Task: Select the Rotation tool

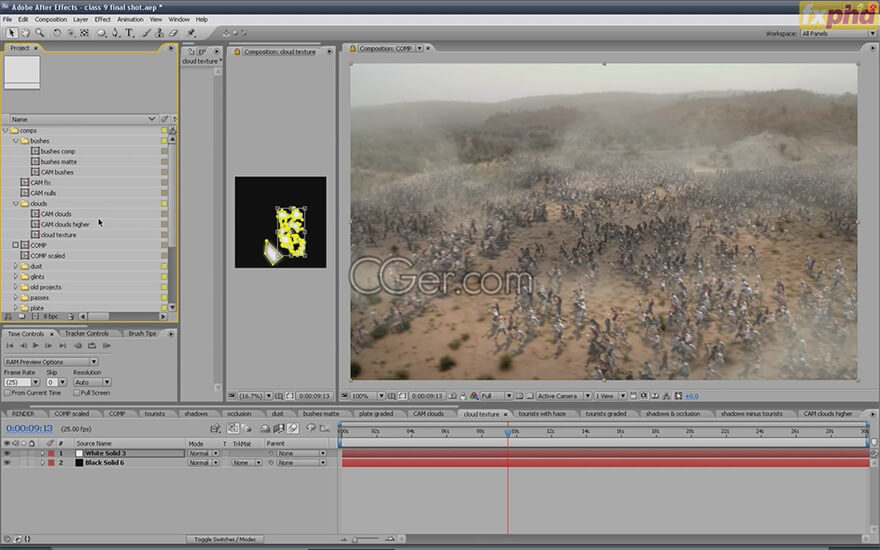Action: pos(57,33)
